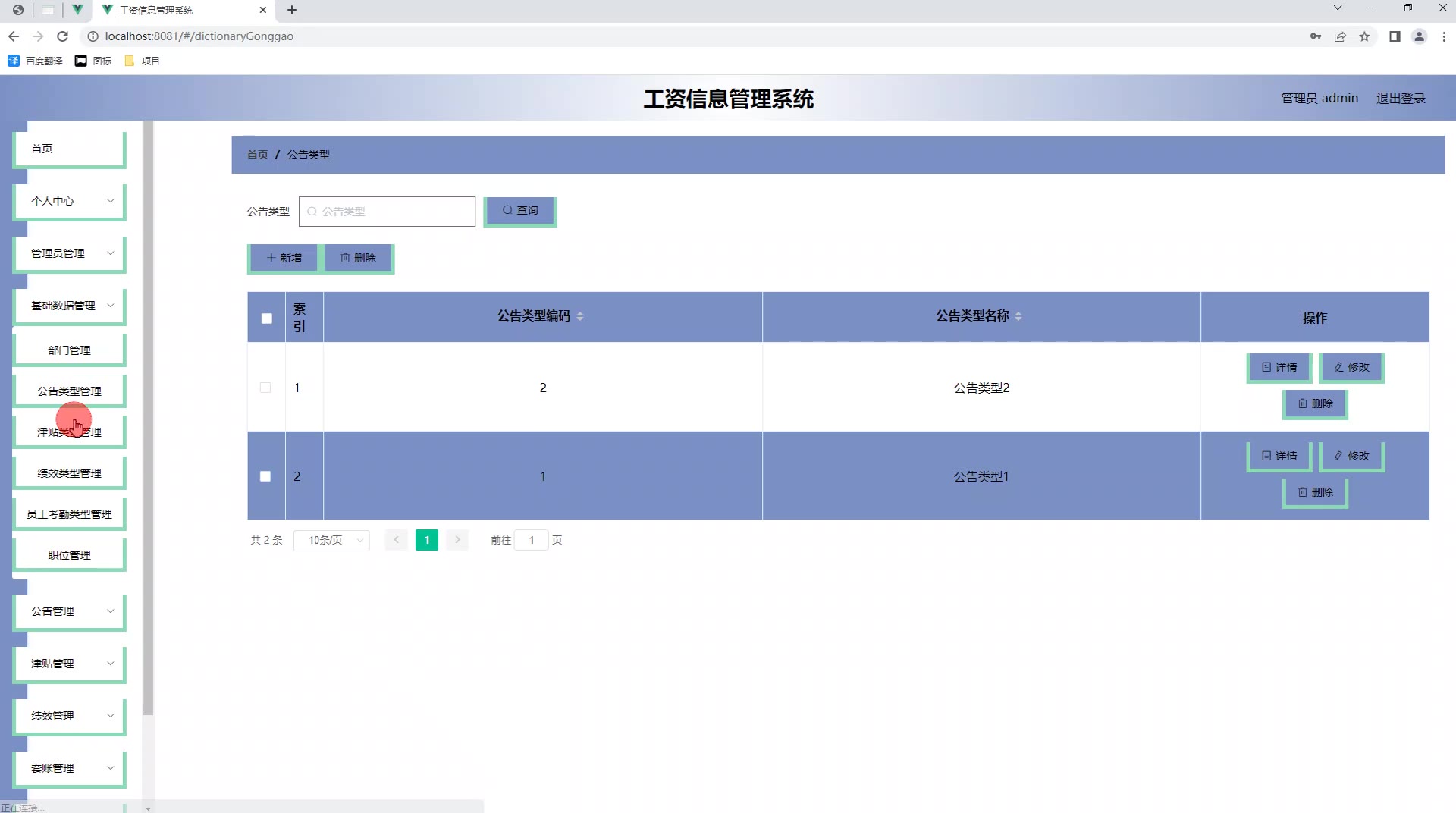Open the saved passwords key icon
This screenshot has width=1456, height=813.
1316,36
